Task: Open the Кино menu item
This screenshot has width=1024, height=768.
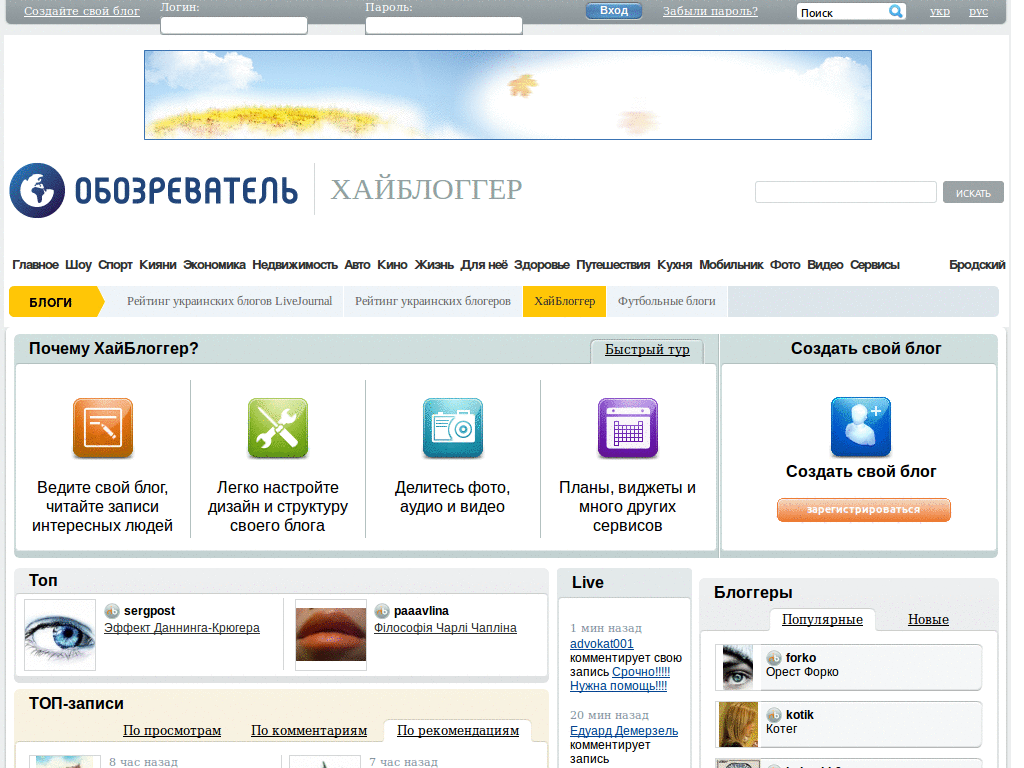Action: pyautogui.click(x=392, y=264)
